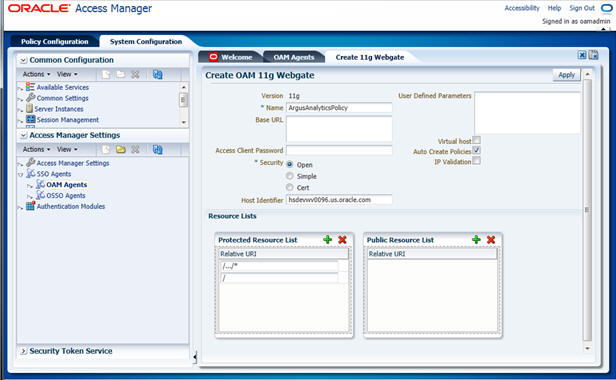Click the Apply button
This screenshot has height=380, width=616.
566,75
